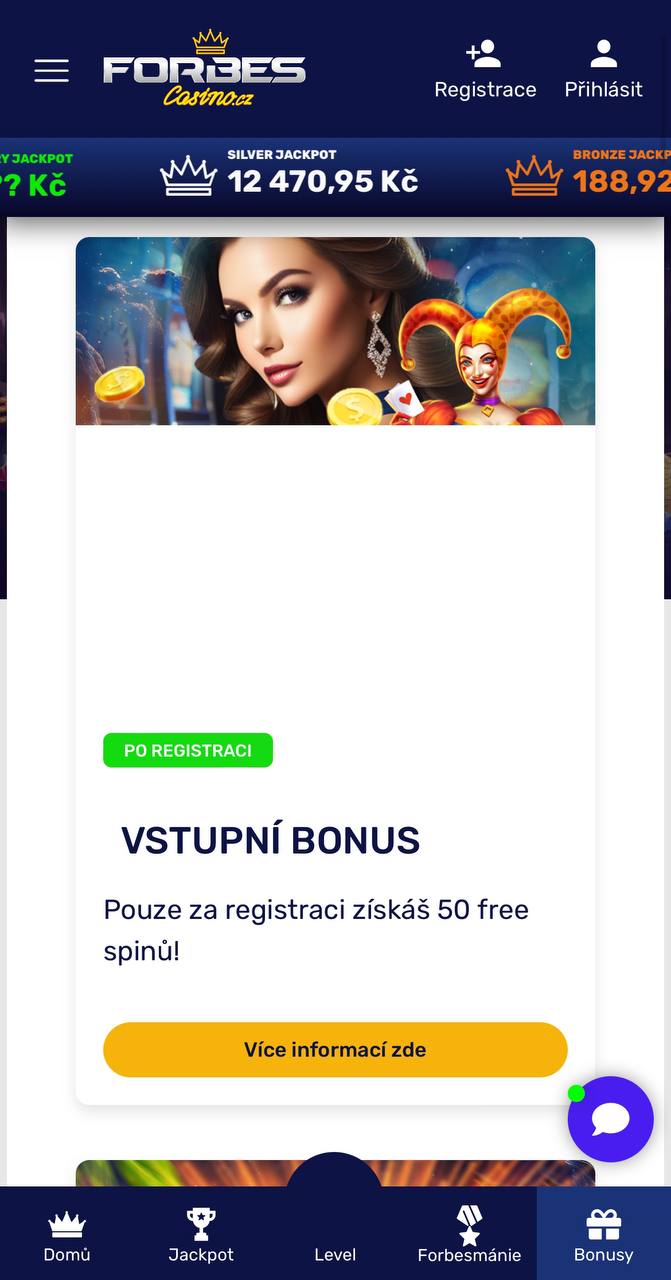Tap the Forbes Casino logo
This screenshot has width=671, height=1280.
pos(204,68)
